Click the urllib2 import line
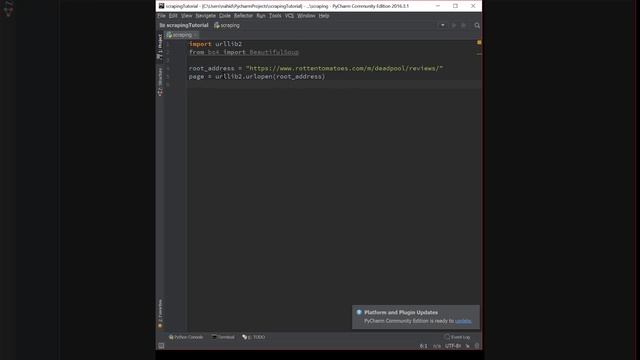 (216, 44)
